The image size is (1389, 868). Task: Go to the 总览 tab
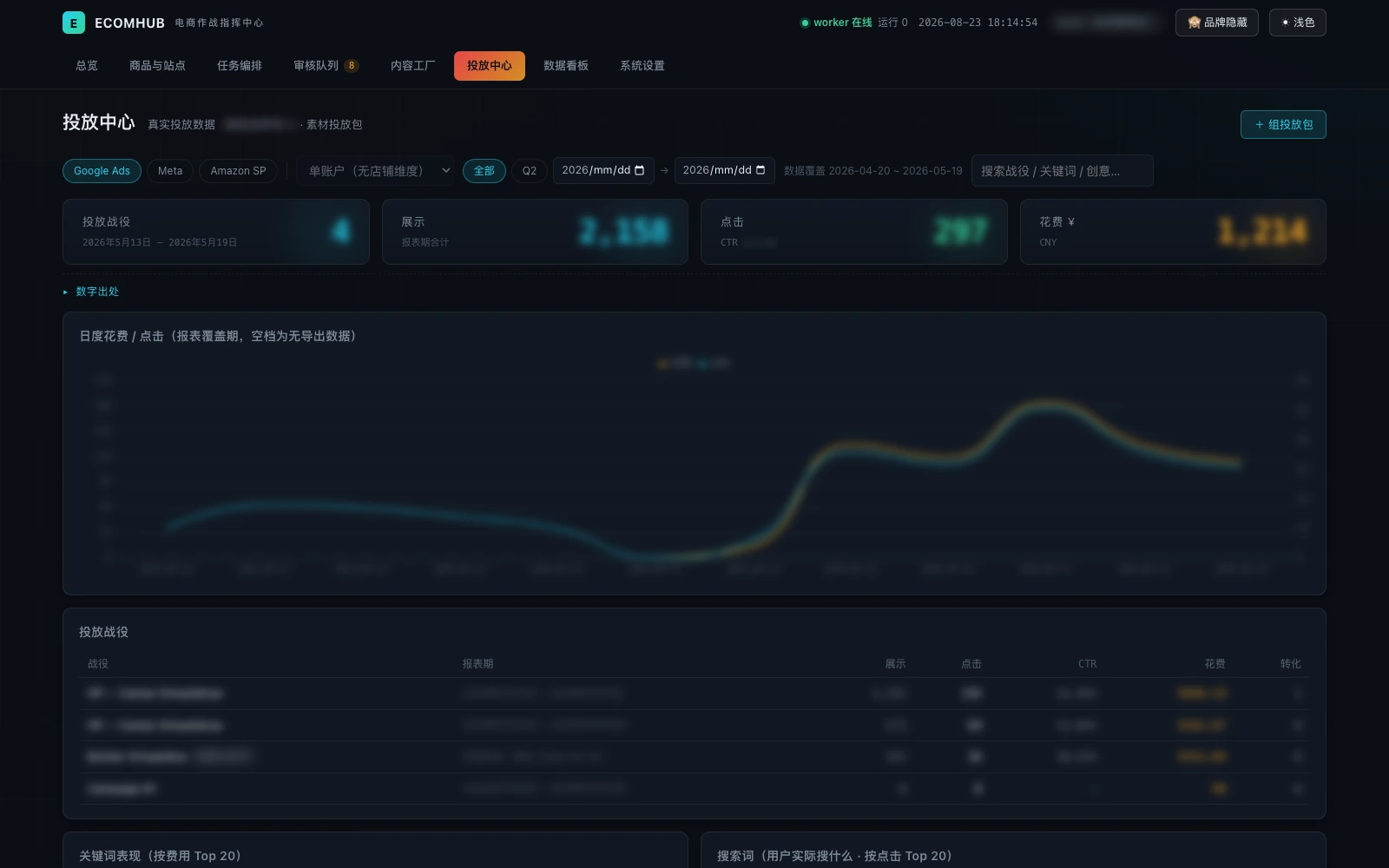tap(87, 66)
